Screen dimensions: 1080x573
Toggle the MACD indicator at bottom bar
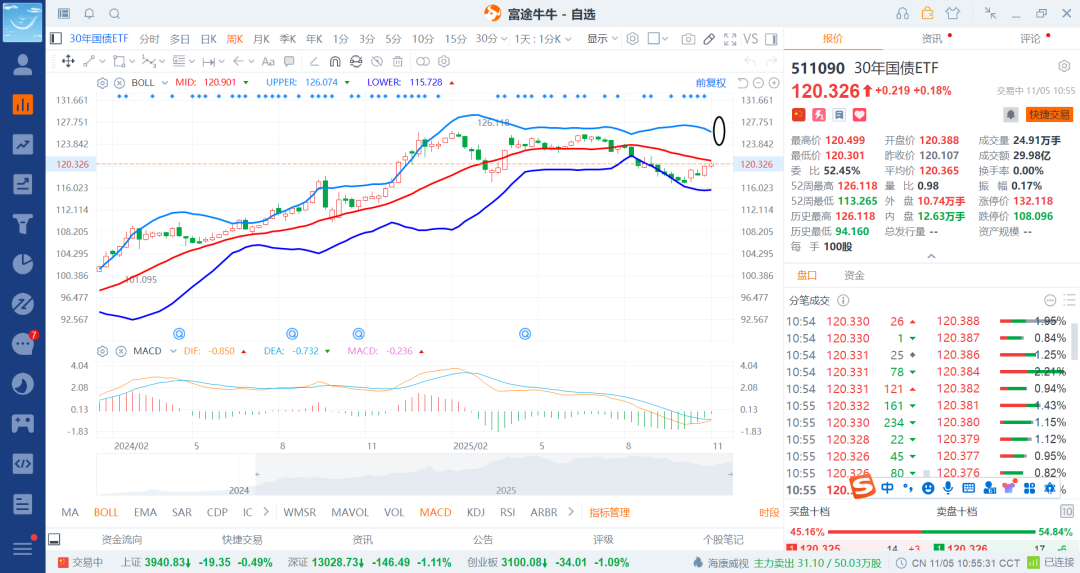[435, 512]
